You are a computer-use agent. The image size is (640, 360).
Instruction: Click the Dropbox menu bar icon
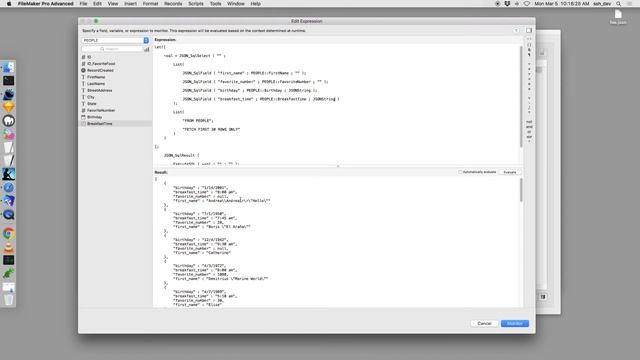point(507,4)
